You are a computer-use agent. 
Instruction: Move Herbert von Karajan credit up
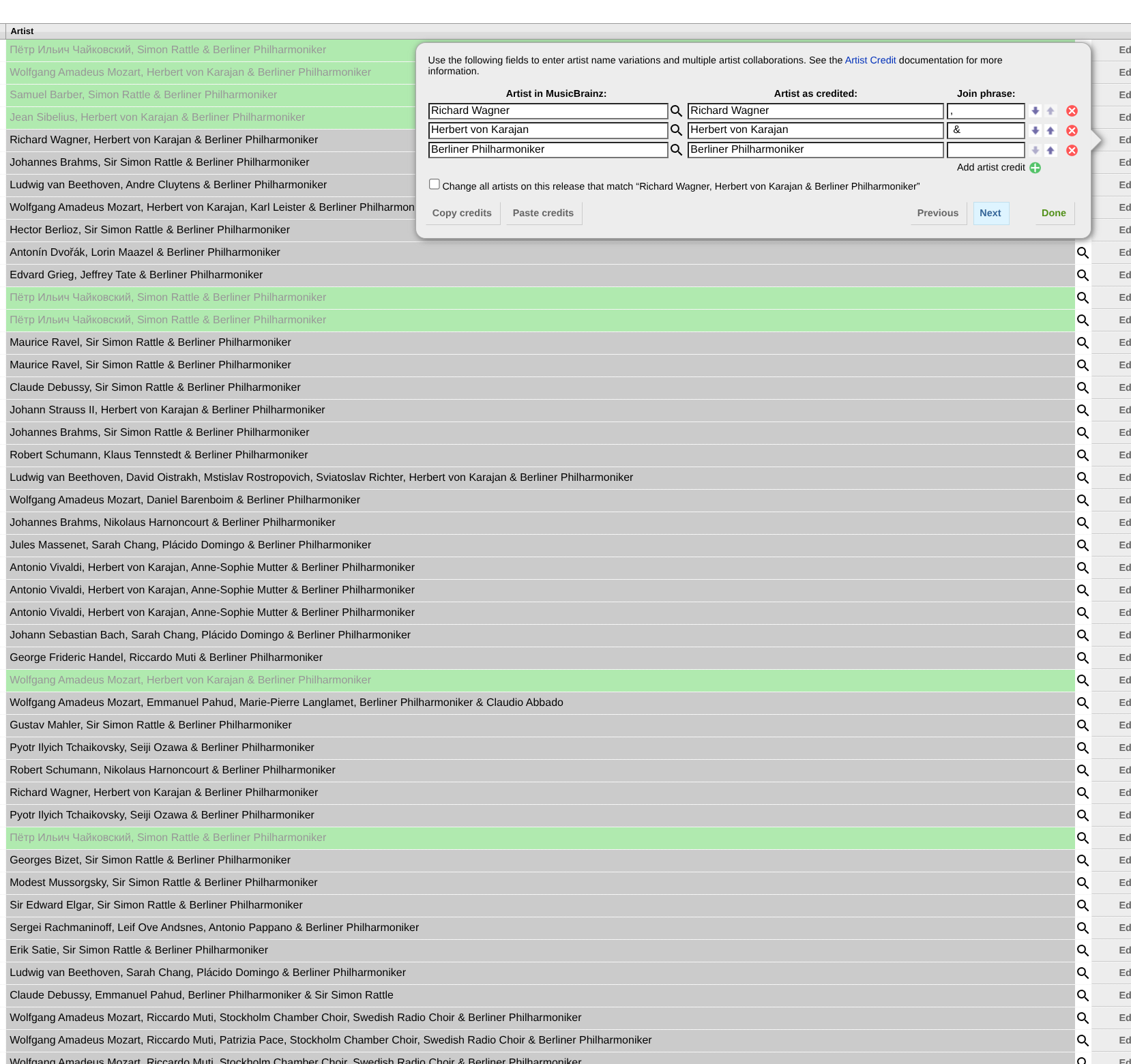pos(1051,131)
